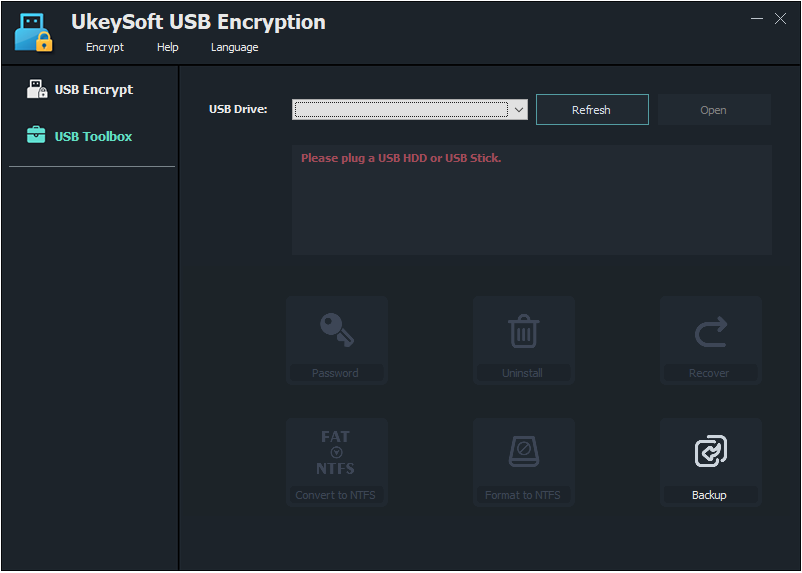The height and width of the screenshot is (573, 802).
Task: Click the Uninstall label button
Action: click(523, 373)
